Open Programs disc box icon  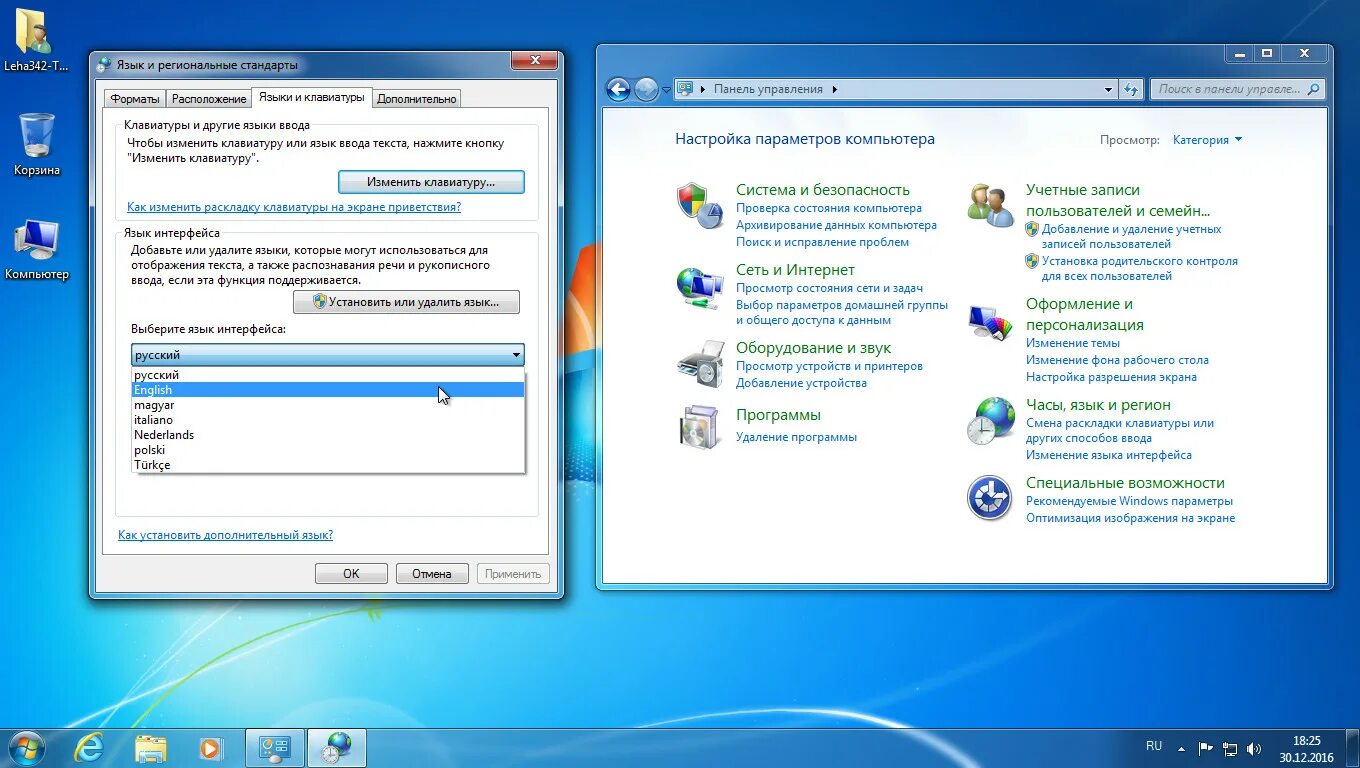(699, 427)
